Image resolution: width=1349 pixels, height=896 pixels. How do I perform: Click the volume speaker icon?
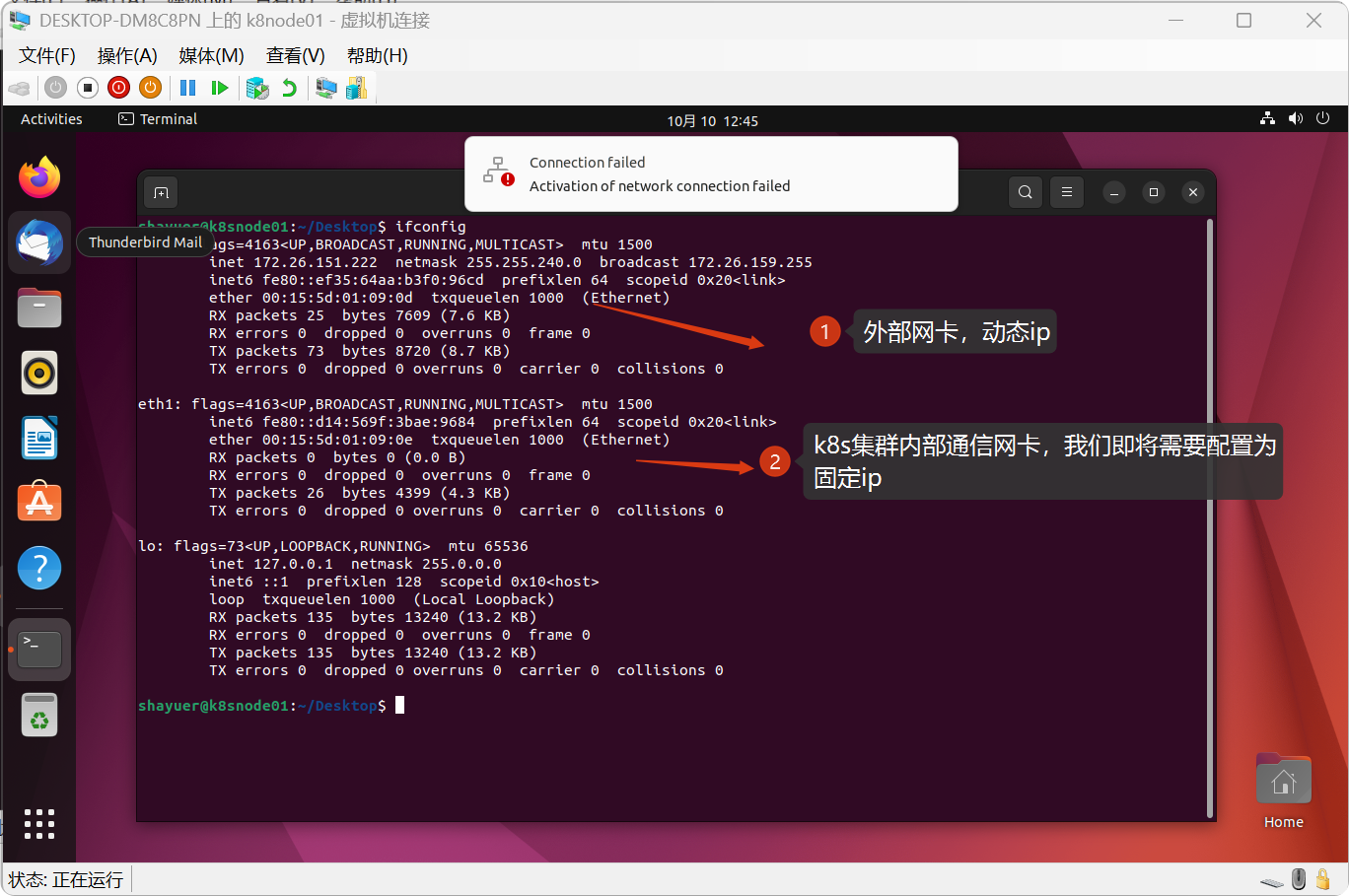tap(1295, 118)
